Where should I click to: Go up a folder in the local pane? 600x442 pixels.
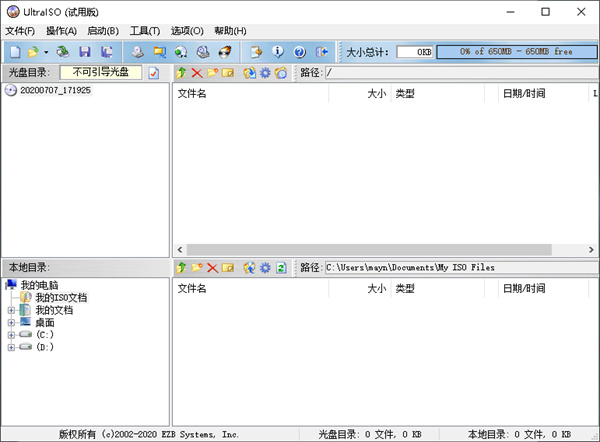[181, 267]
